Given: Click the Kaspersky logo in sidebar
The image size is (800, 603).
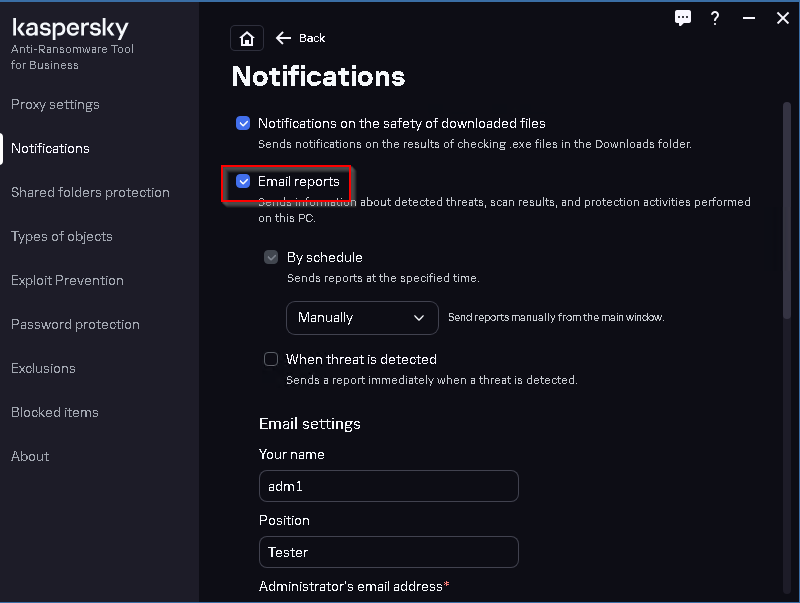Looking at the screenshot, I should 70,29.
